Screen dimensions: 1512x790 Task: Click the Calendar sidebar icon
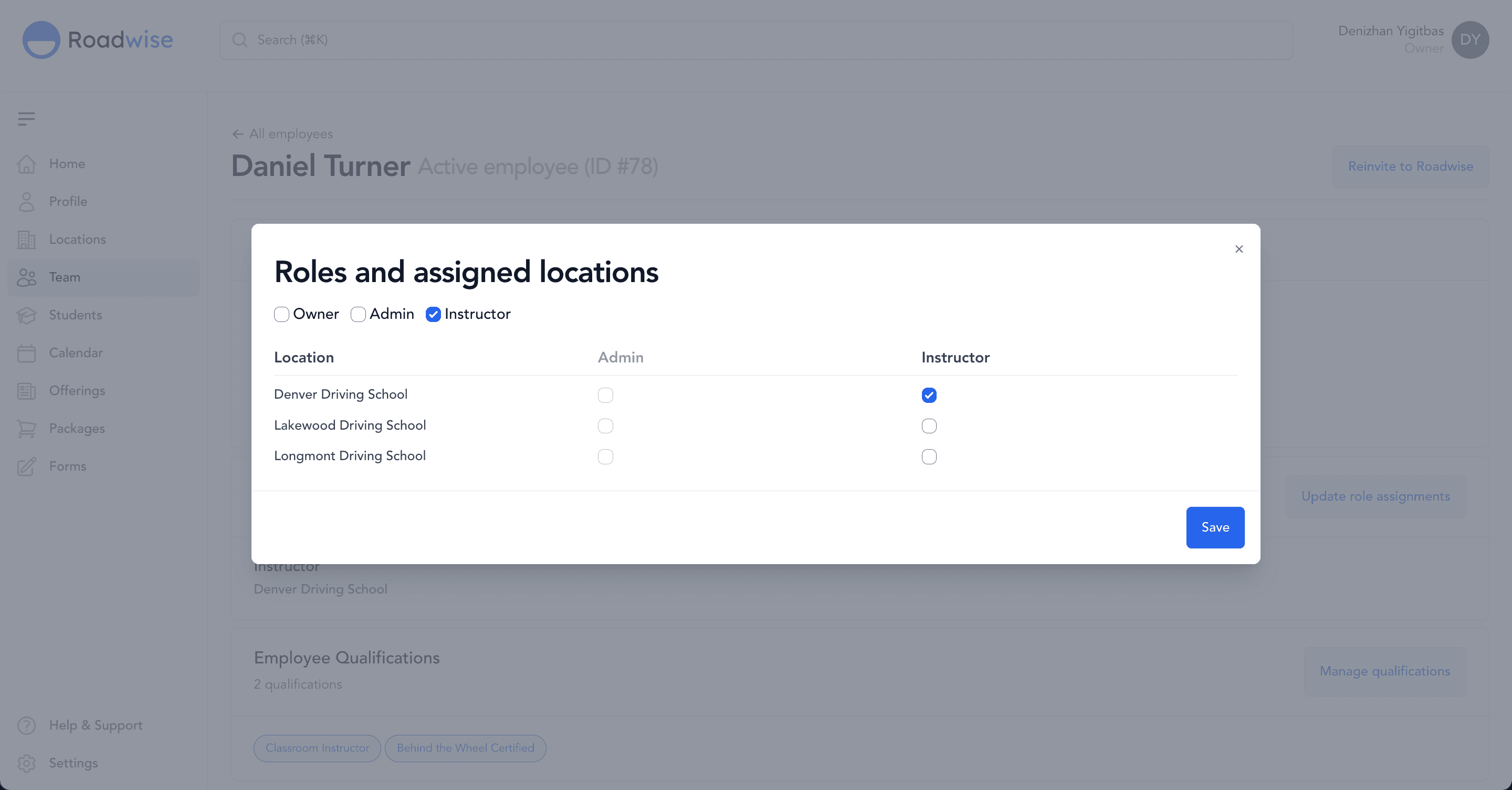point(27,352)
